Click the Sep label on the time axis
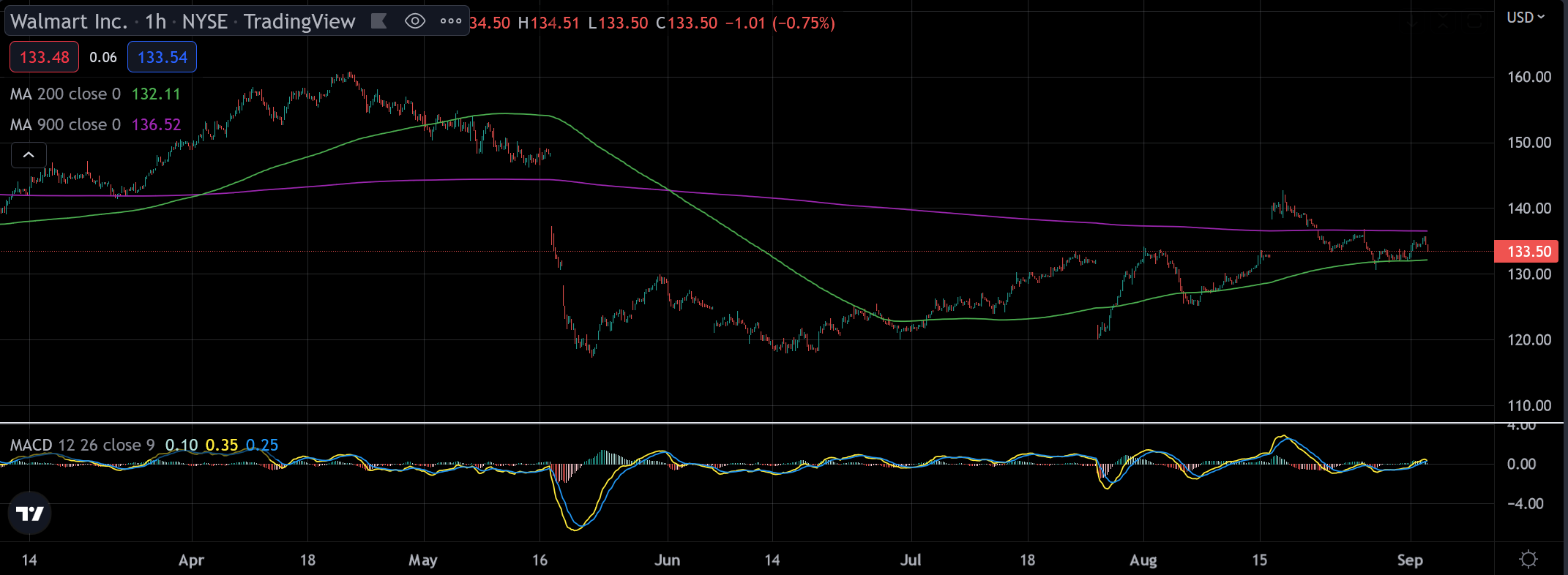 [x=1410, y=560]
